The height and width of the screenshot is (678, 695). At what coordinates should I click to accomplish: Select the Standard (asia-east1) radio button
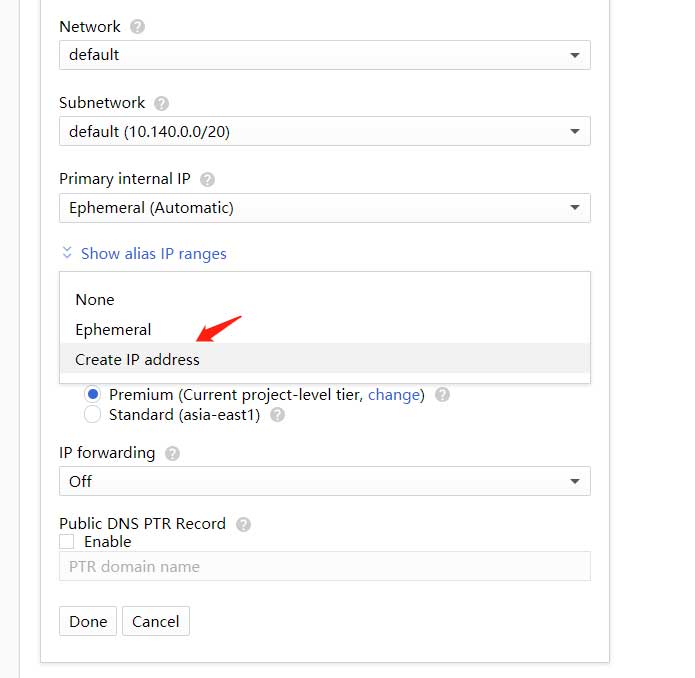(x=92, y=414)
